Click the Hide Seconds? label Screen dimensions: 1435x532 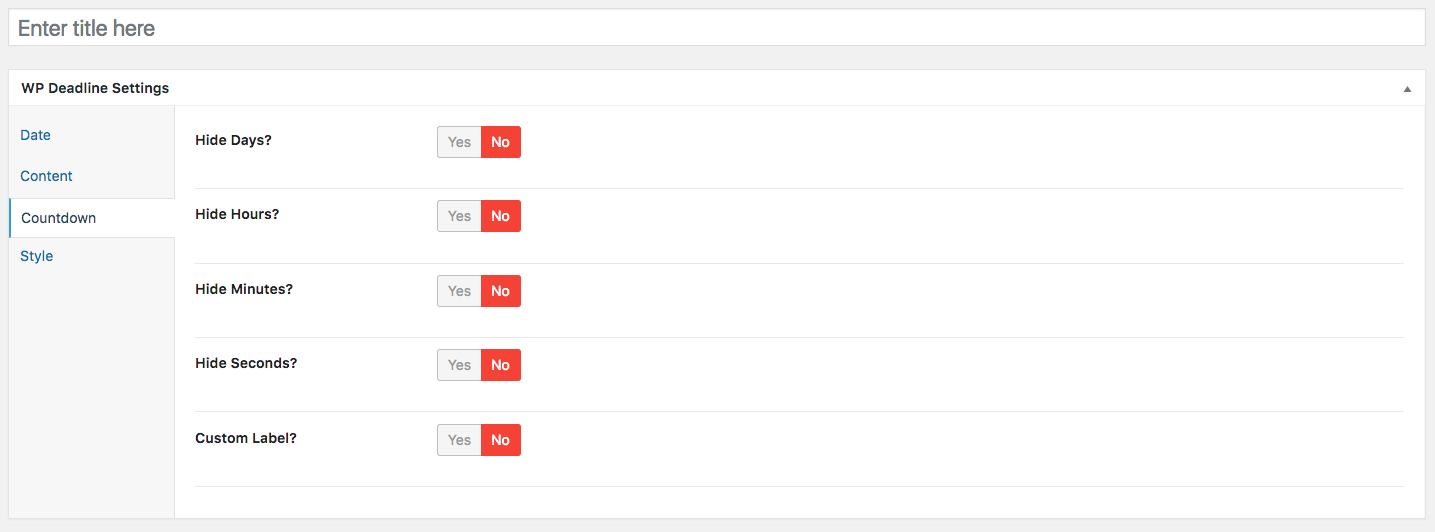coord(246,363)
